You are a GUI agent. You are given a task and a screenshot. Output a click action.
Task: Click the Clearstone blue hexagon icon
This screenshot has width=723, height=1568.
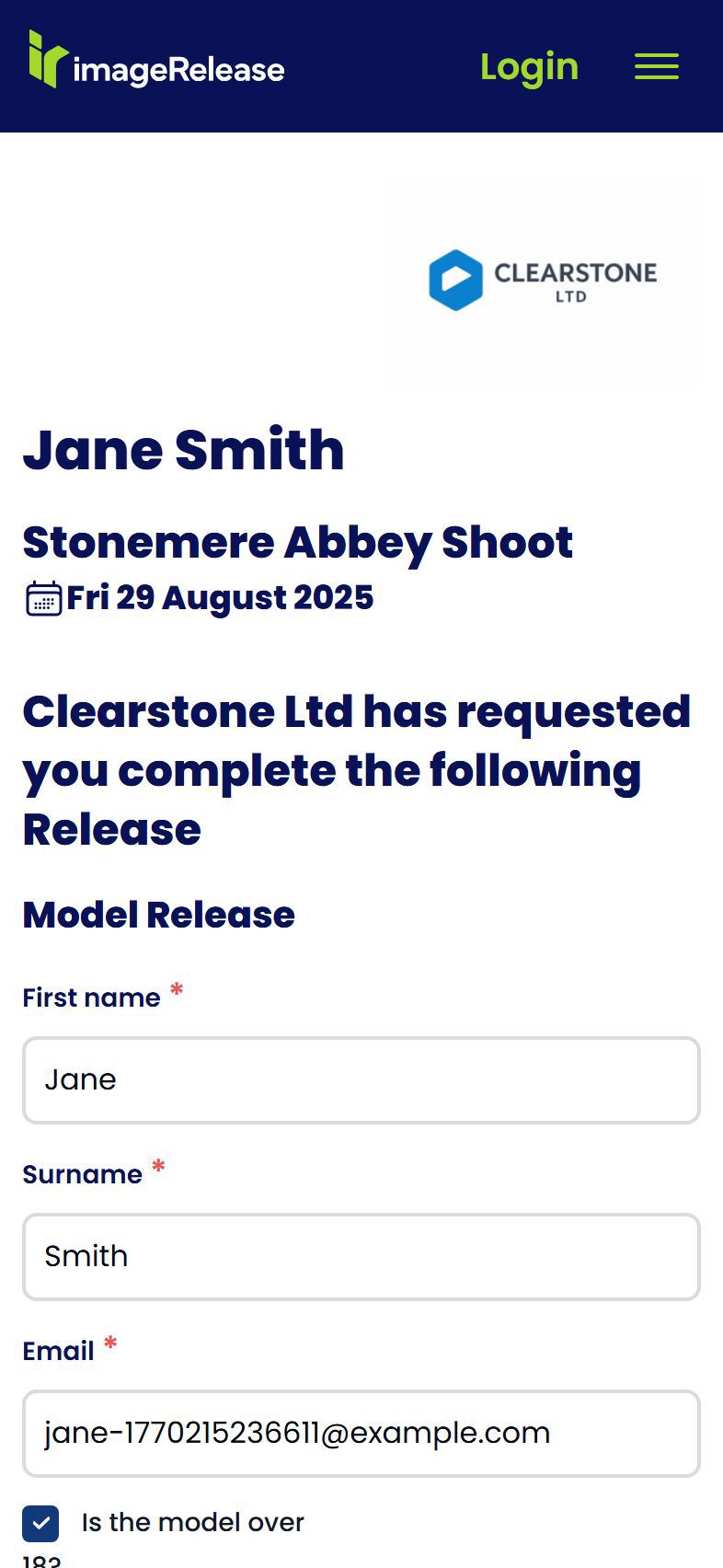pos(455,280)
